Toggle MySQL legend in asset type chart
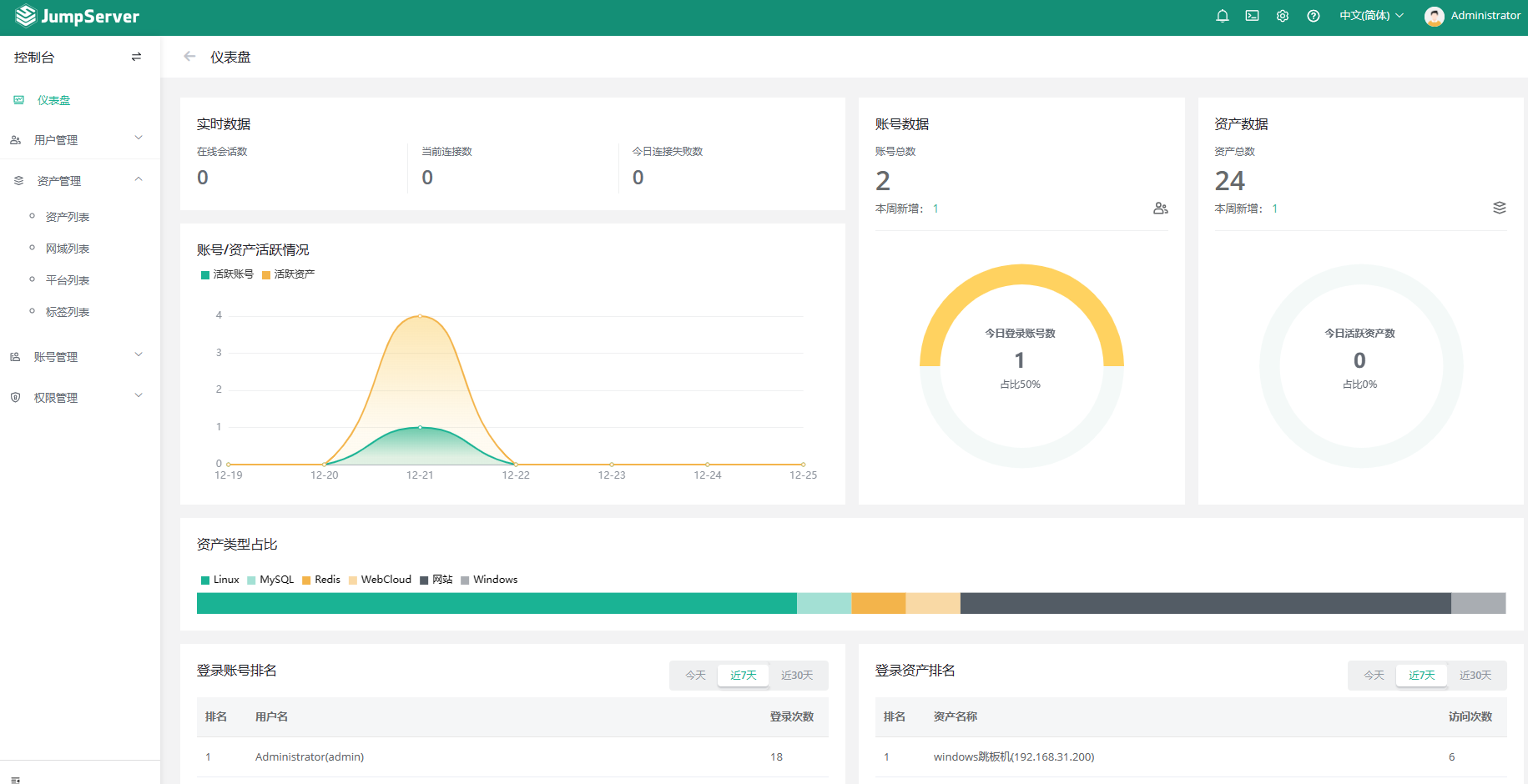1528x784 pixels. 270,580
